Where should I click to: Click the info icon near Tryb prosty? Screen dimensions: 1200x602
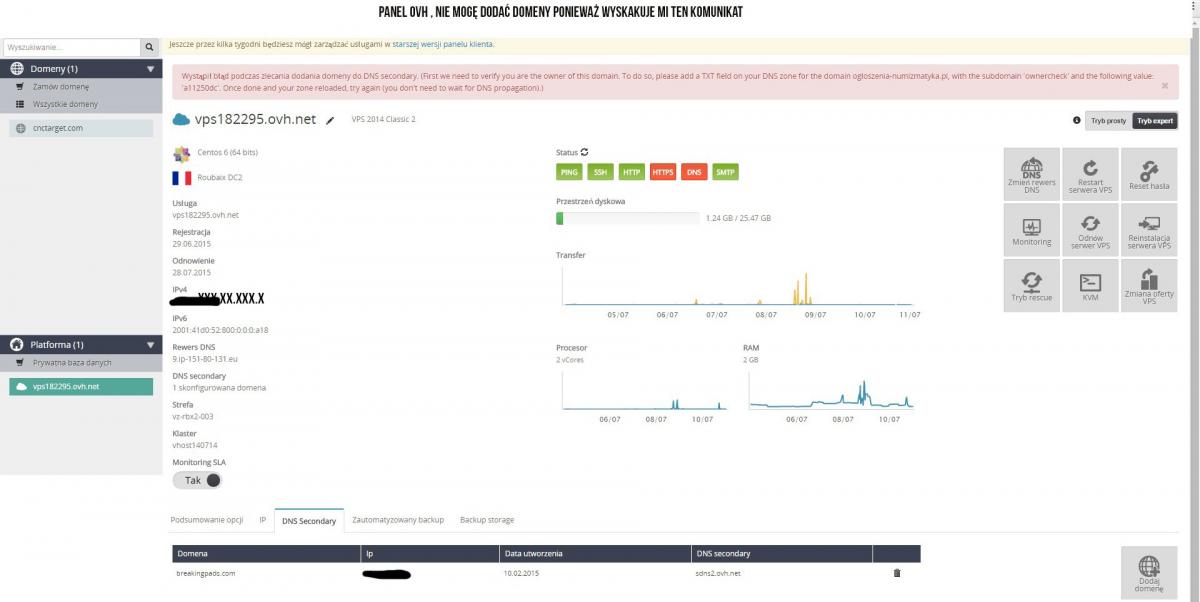click(1076, 120)
